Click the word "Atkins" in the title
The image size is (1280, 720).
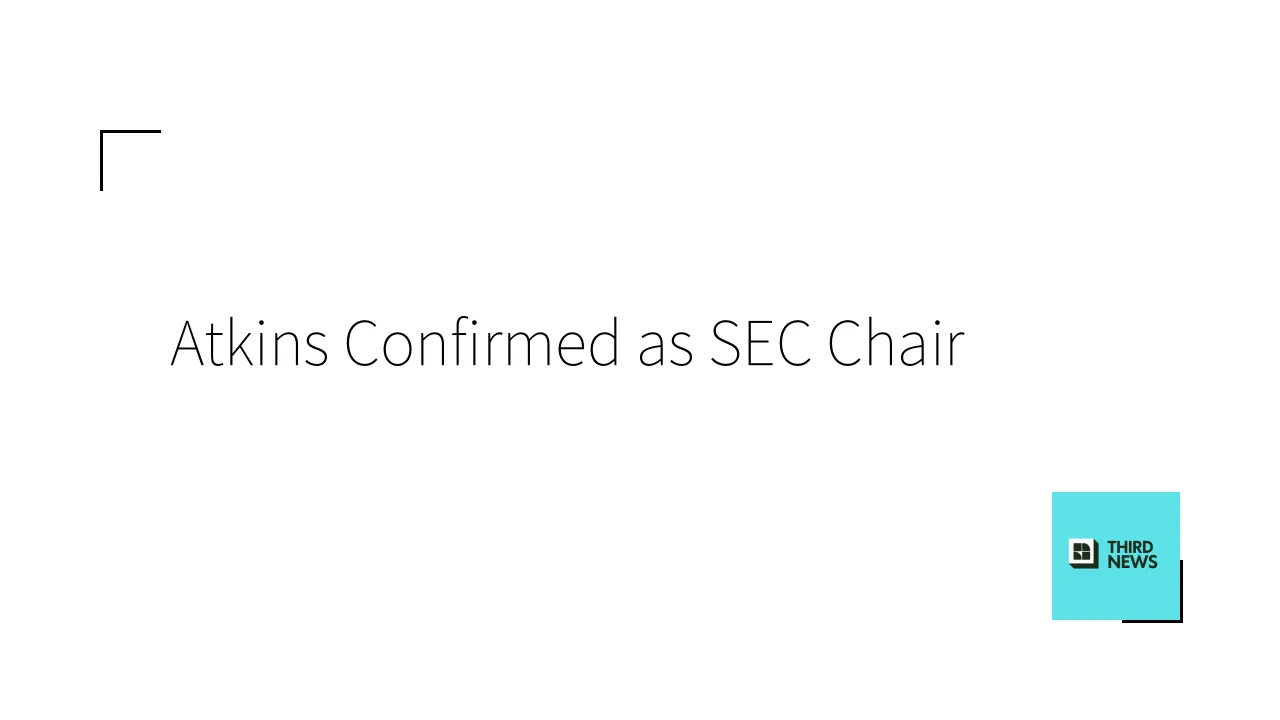[x=249, y=343]
